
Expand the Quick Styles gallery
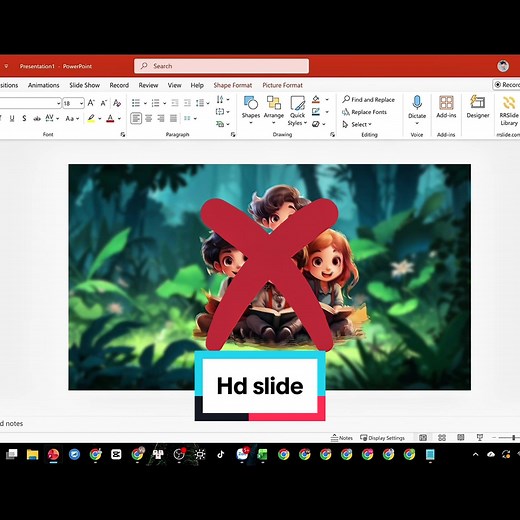305,123
